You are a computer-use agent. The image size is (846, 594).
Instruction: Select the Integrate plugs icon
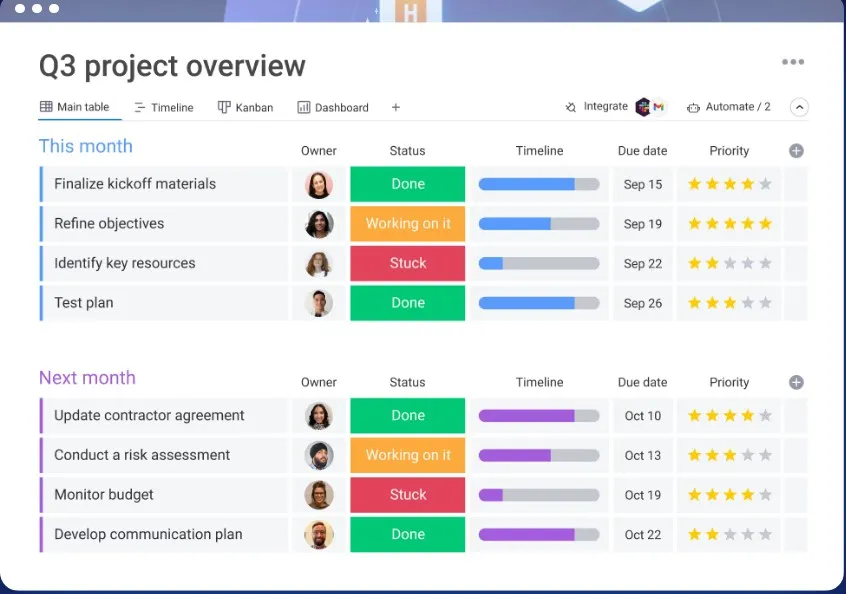[x=573, y=105]
